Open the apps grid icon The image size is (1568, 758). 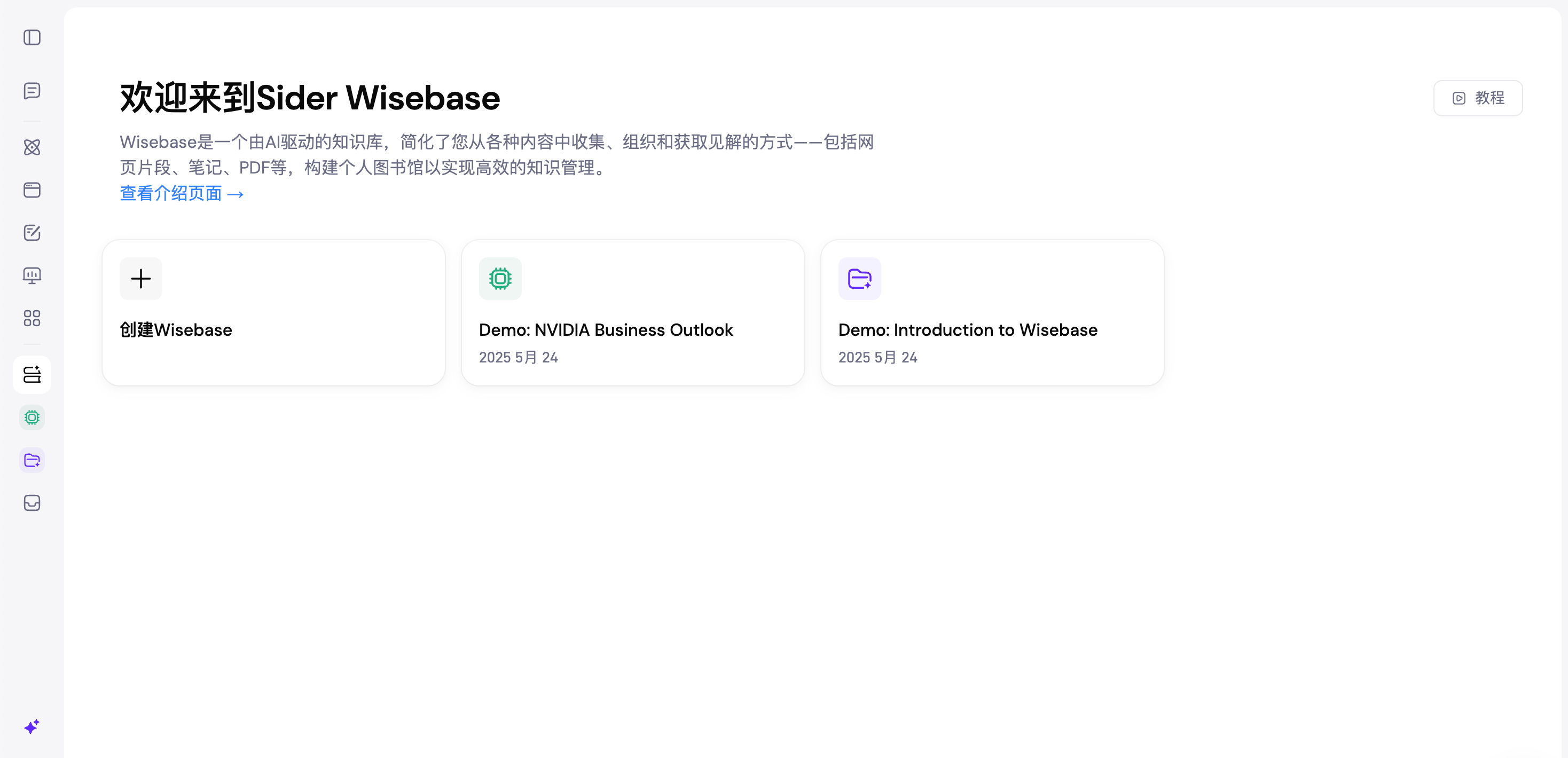(x=32, y=318)
